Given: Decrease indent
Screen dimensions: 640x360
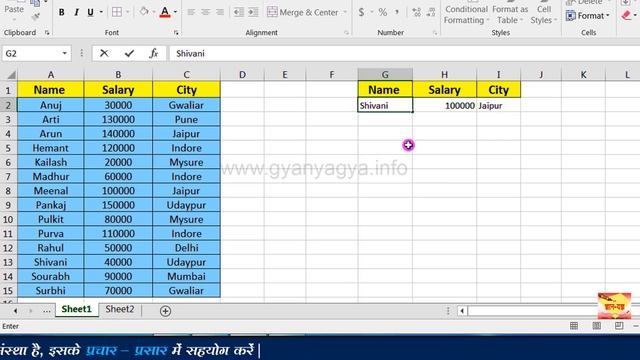Looking at the screenshot, I should [x=238, y=12].
